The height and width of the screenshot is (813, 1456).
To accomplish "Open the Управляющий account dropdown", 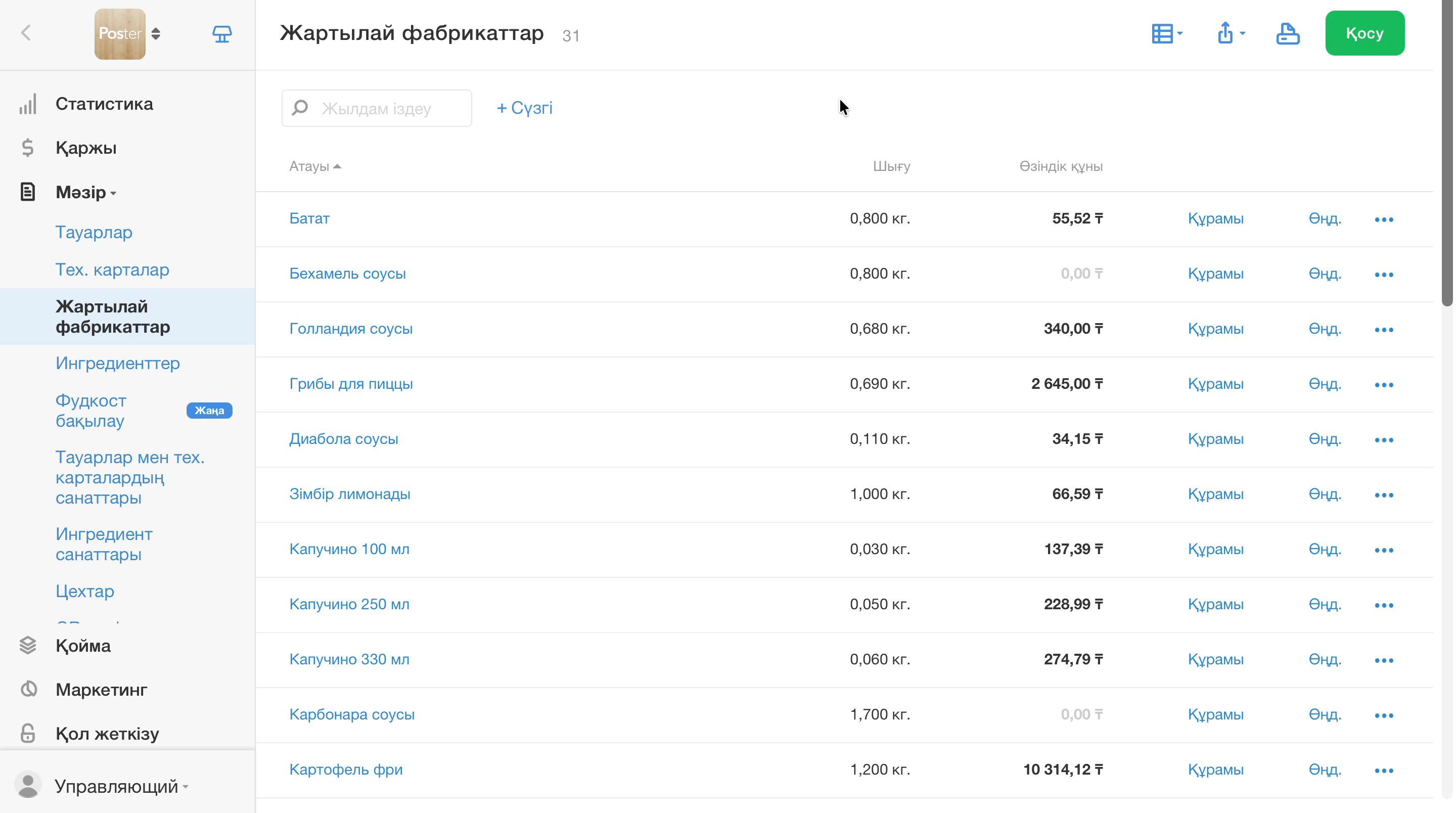I will pyautogui.click(x=121, y=786).
